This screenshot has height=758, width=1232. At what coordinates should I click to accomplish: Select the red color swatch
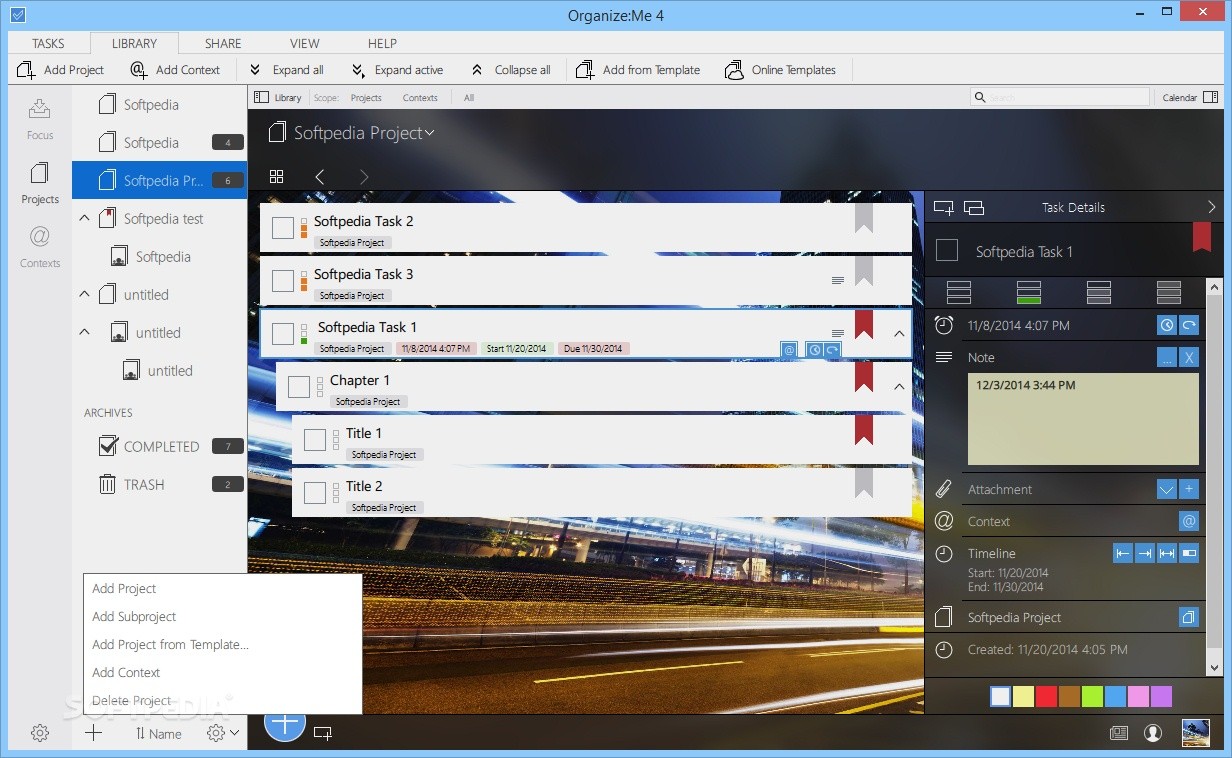(1046, 696)
